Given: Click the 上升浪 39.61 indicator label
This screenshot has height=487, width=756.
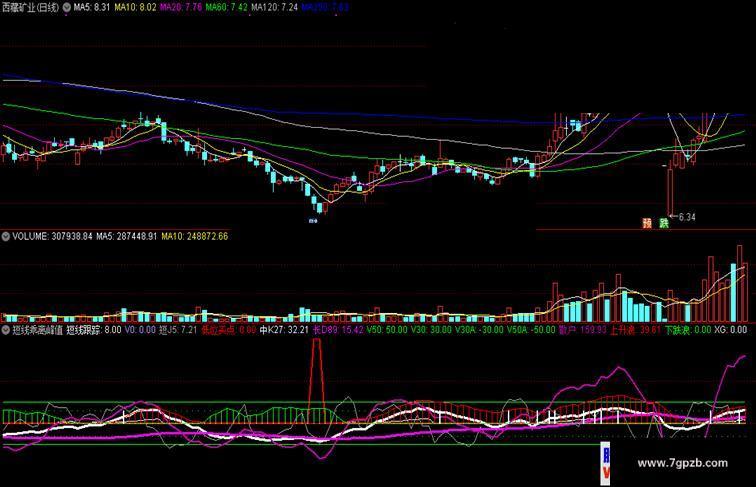Looking at the screenshot, I should pos(635,330).
